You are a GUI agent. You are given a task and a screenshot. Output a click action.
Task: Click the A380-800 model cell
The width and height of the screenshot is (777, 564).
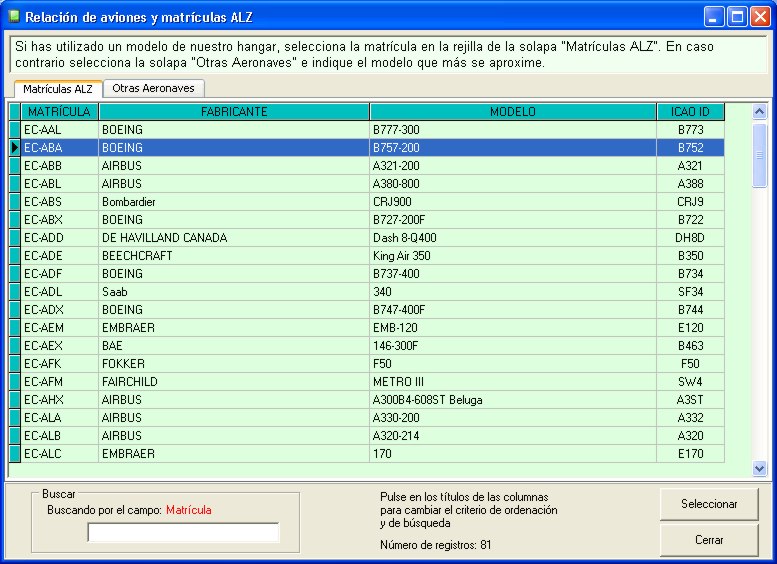[x=513, y=184]
